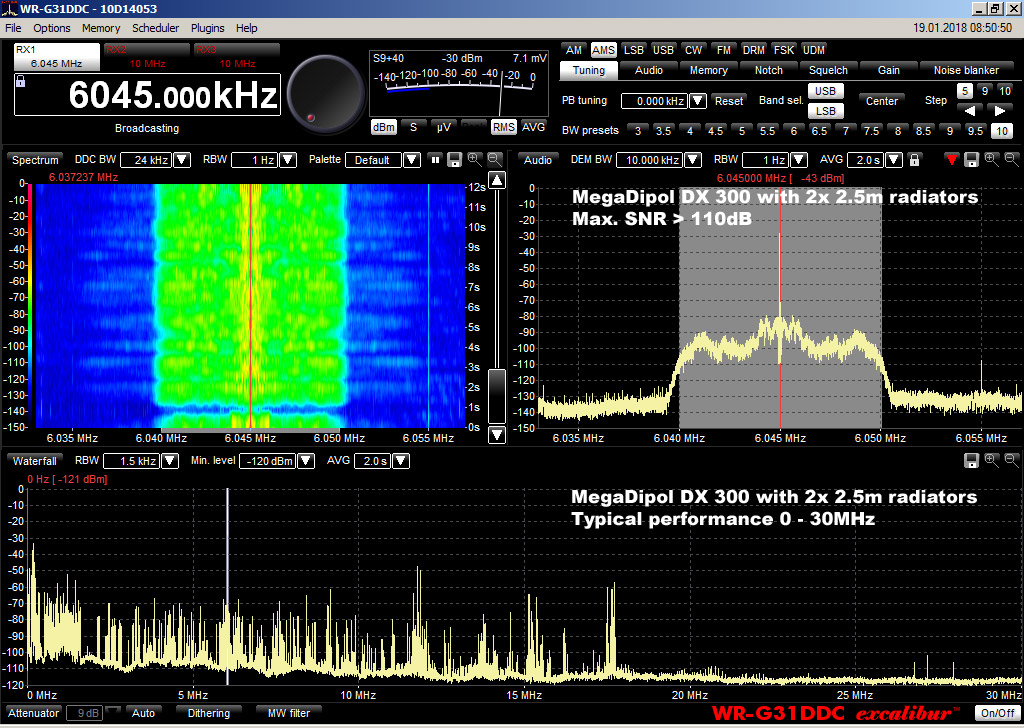
Task: Select the dBm units below the signal meter
Action: 383,127
